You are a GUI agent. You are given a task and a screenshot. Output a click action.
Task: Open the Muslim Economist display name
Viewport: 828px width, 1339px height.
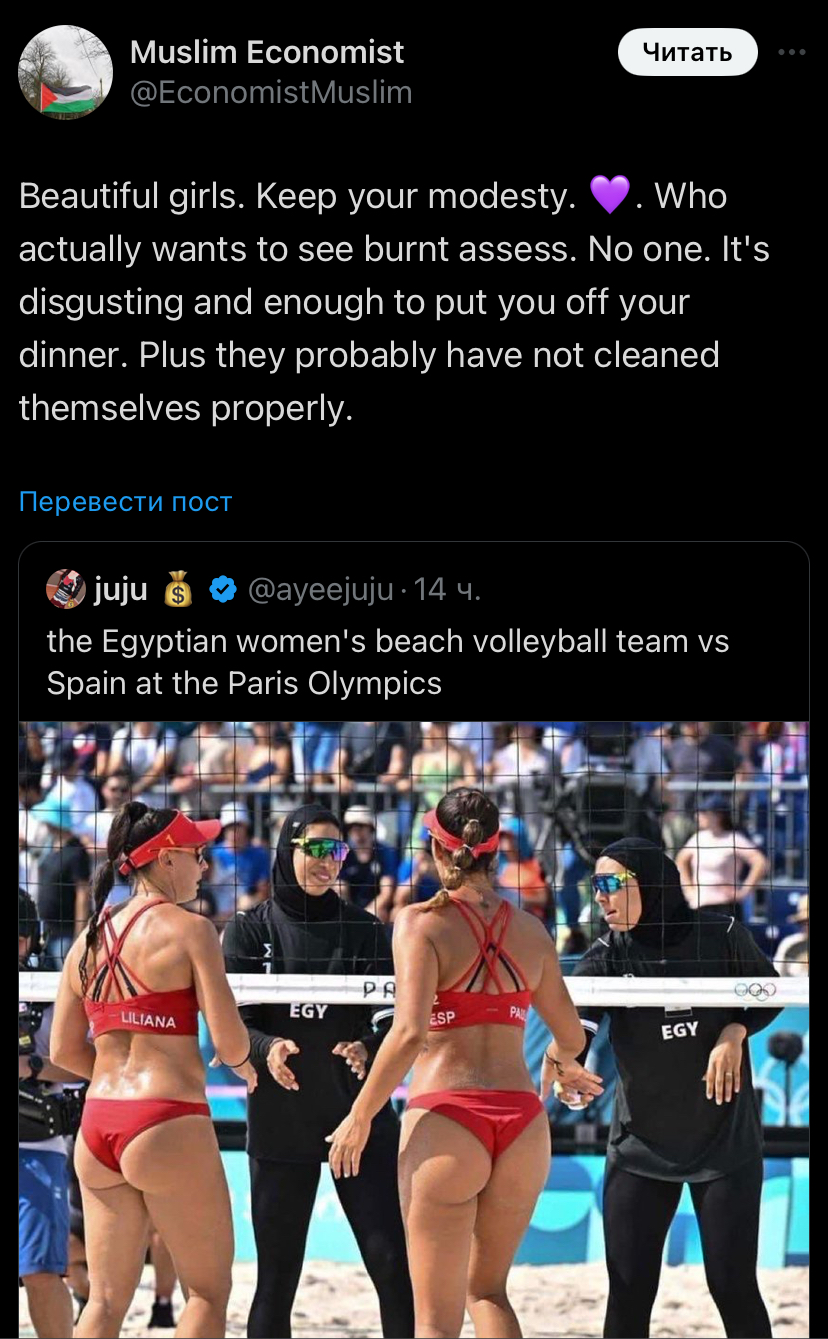[x=267, y=51]
